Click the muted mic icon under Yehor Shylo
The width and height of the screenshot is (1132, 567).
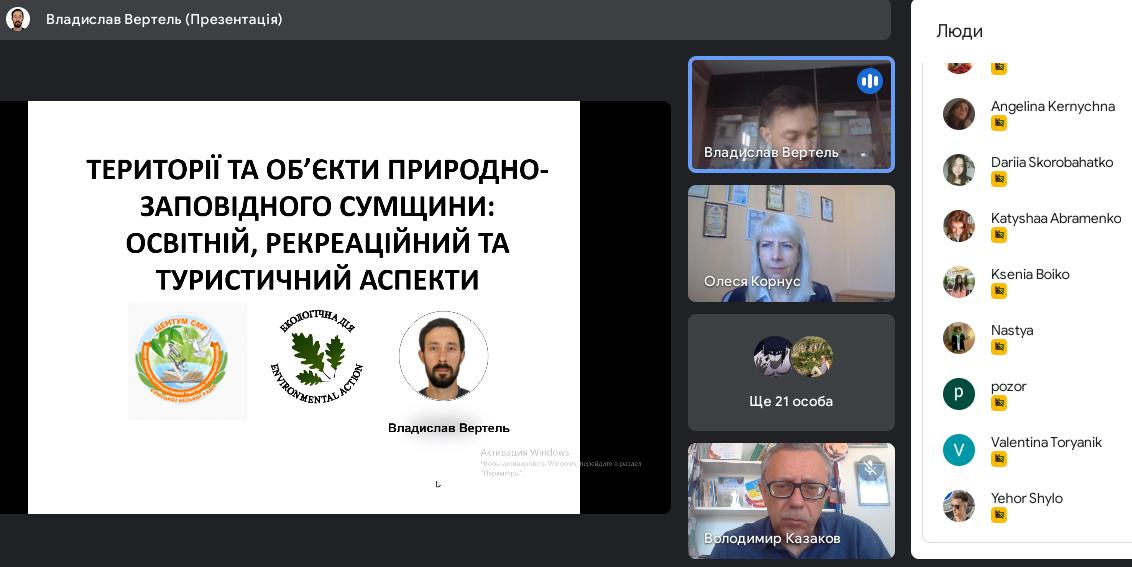coord(998,515)
